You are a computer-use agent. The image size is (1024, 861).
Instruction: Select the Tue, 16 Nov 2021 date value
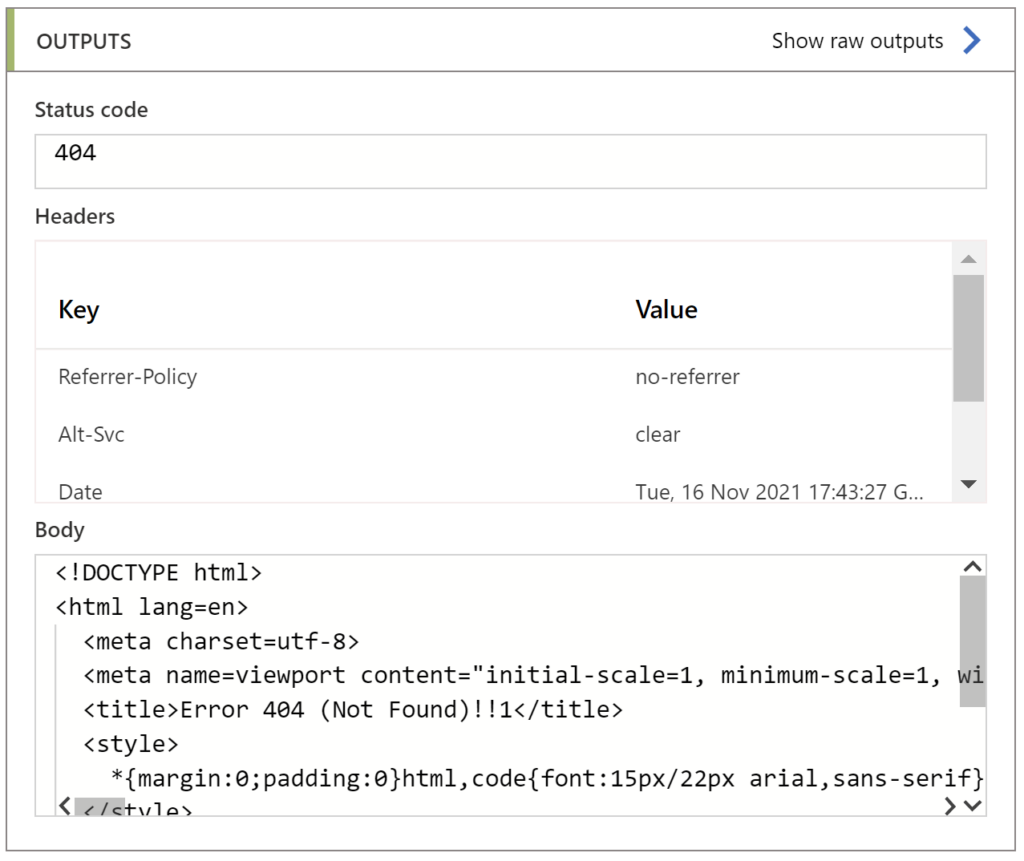[x=779, y=492]
